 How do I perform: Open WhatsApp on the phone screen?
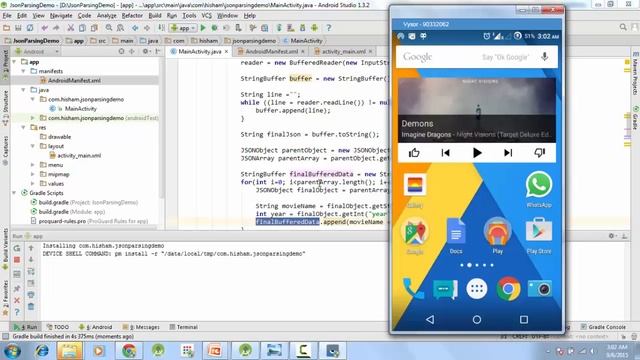click(x=539, y=189)
